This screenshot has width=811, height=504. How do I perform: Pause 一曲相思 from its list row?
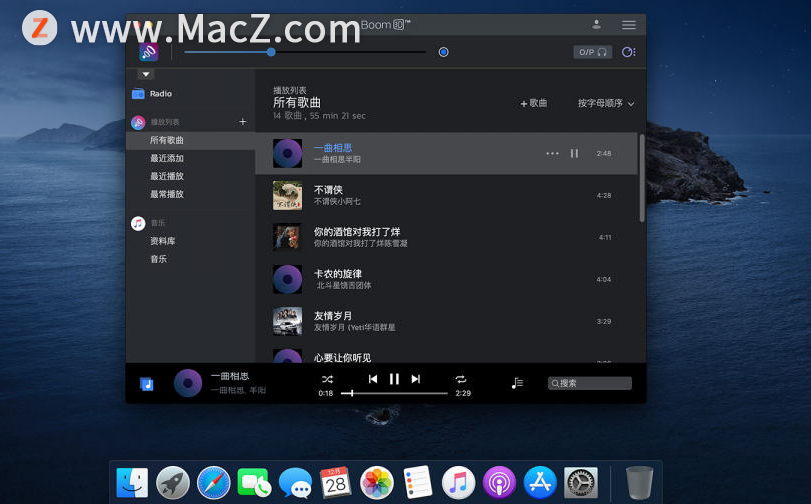click(x=574, y=153)
